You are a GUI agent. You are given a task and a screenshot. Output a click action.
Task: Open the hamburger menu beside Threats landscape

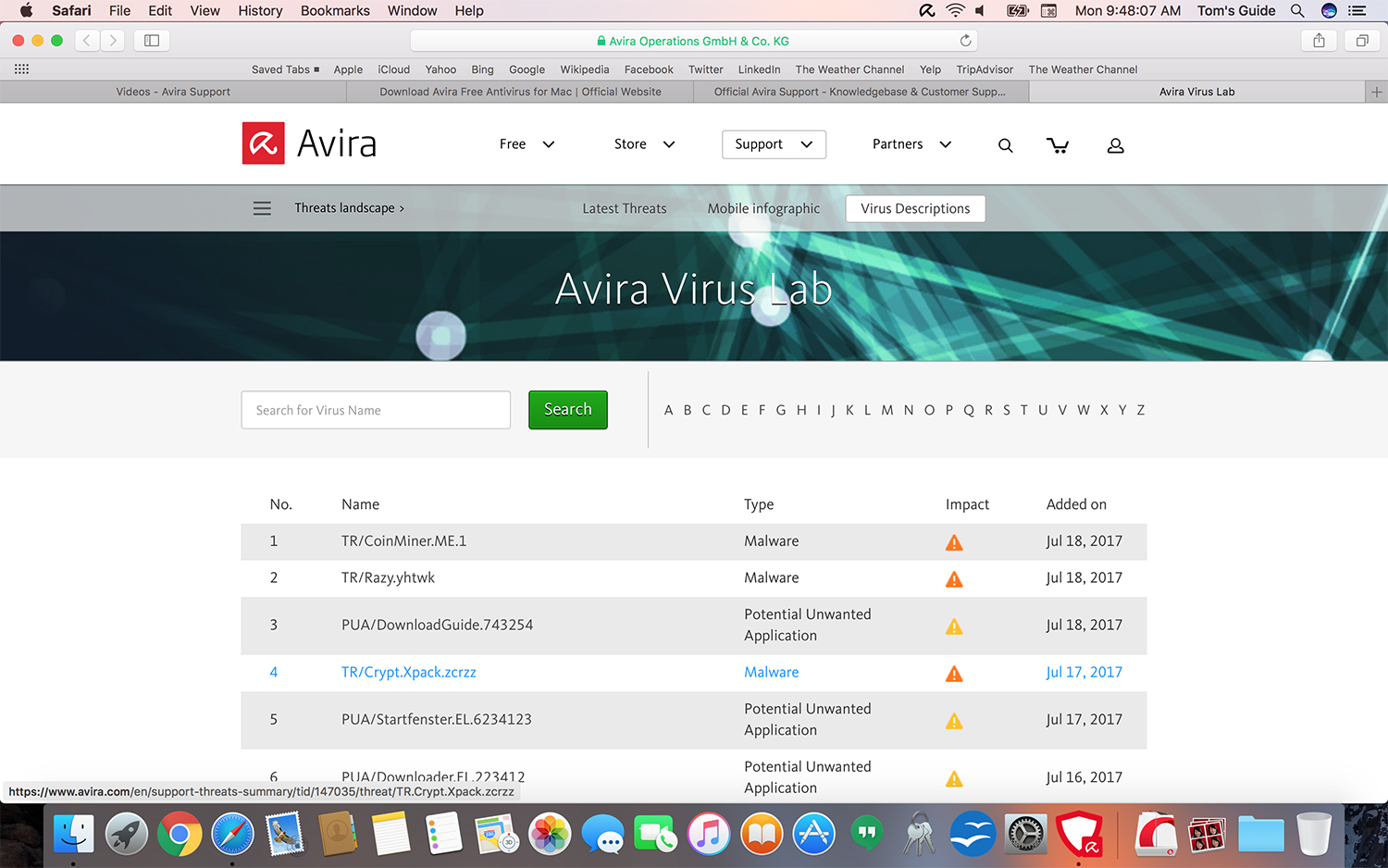pos(262,208)
